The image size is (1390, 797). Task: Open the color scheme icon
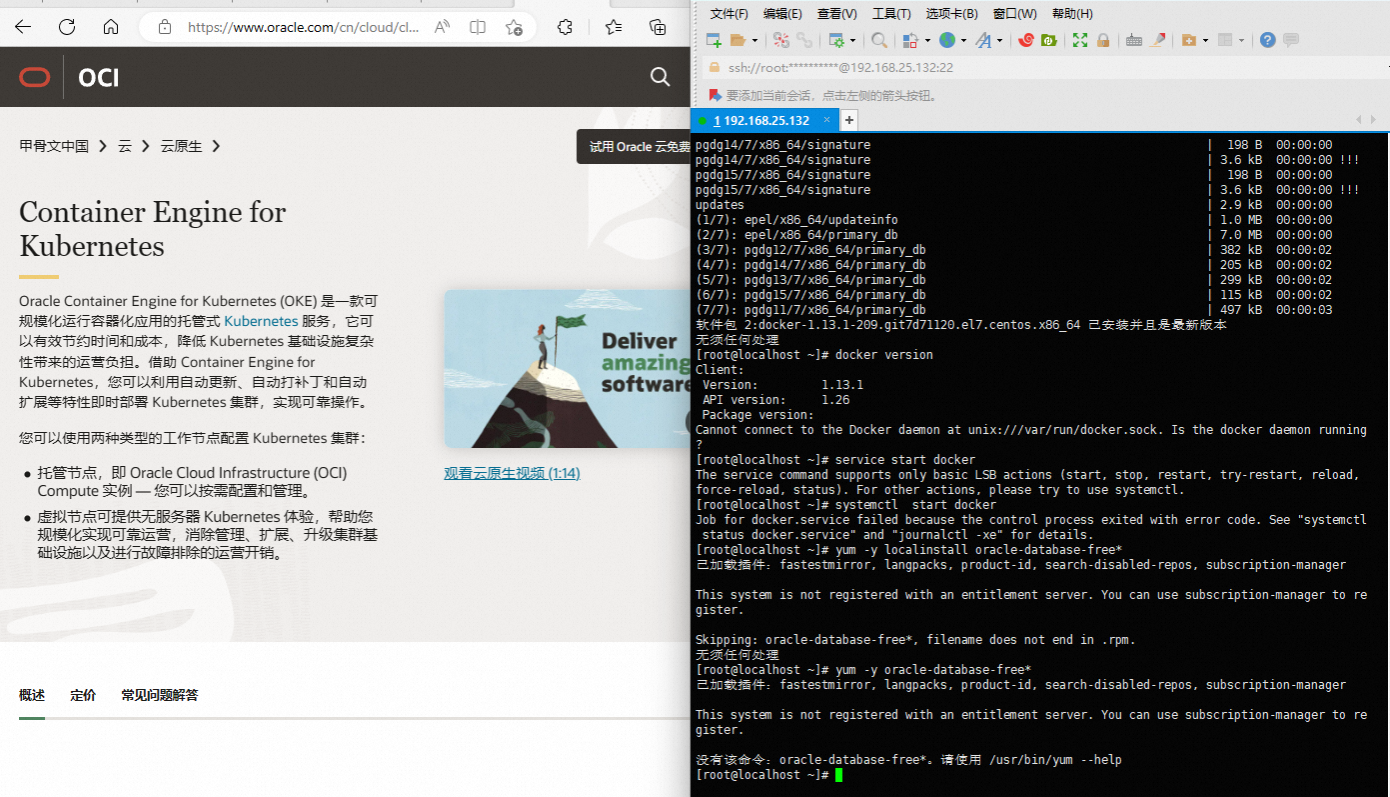click(x=910, y=40)
